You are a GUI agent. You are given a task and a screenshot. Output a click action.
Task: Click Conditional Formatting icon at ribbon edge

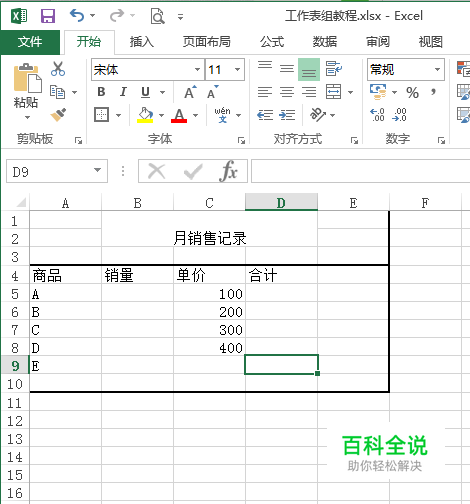[464, 69]
